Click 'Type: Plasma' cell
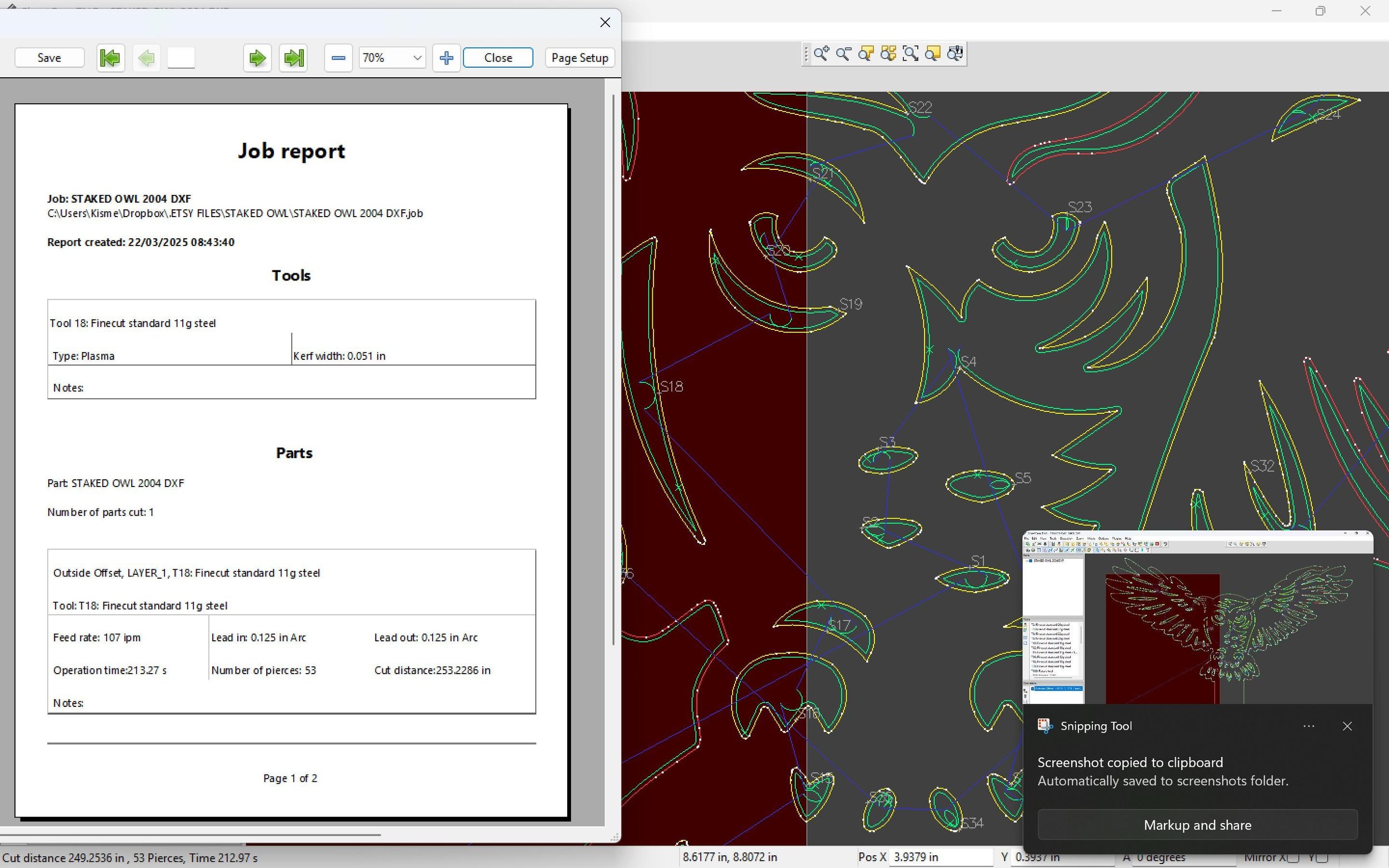 tap(83, 356)
